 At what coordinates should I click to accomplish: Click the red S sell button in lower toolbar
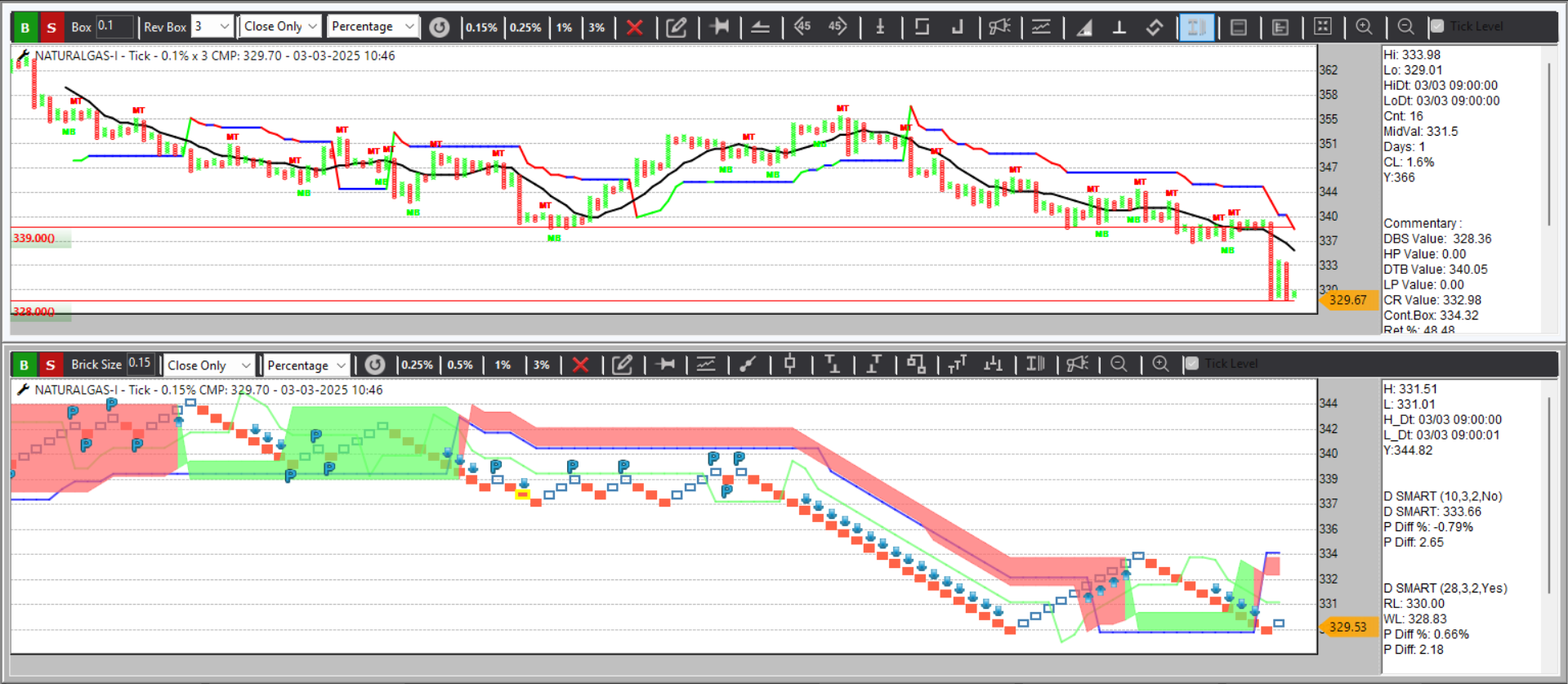click(51, 364)
